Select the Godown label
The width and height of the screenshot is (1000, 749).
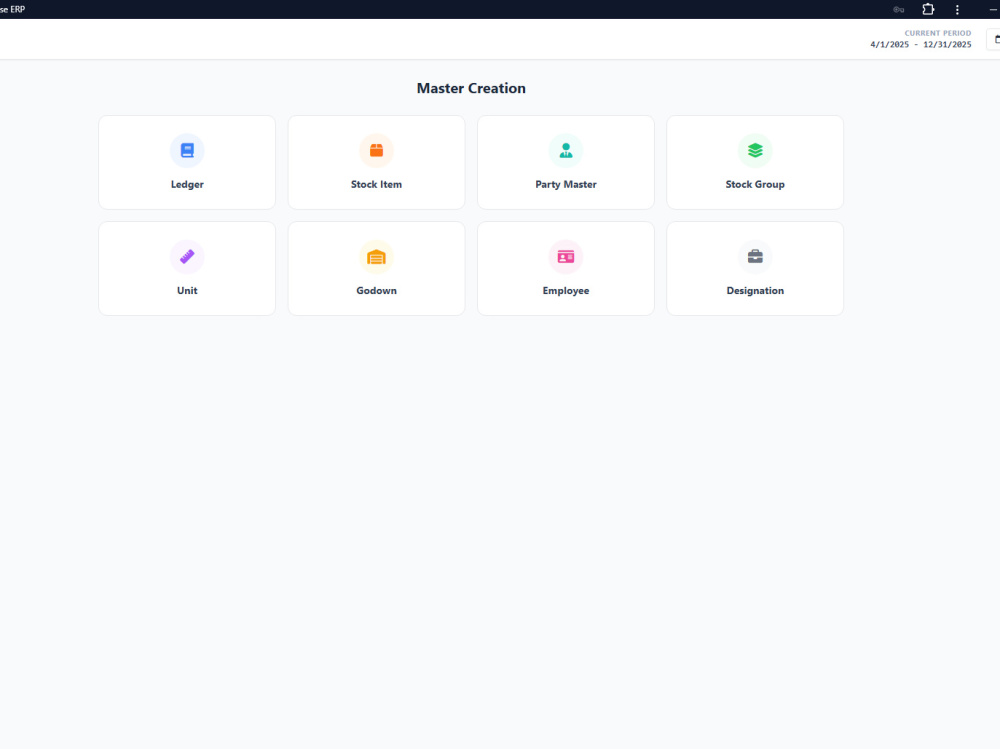tap(376, 290)
